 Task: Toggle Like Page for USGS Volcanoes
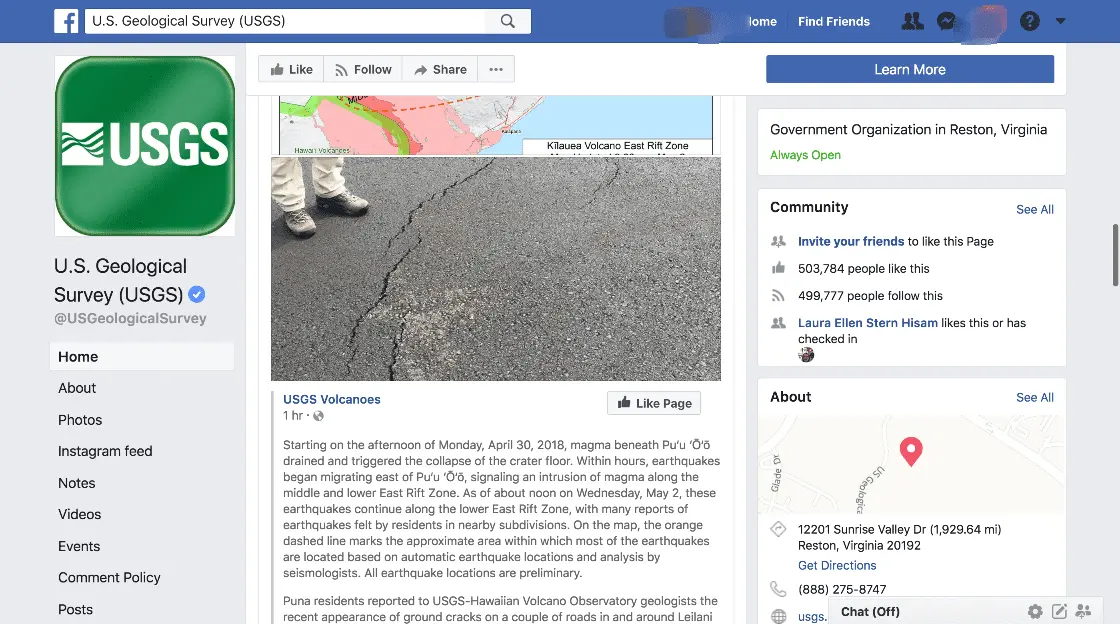point(654,403)
